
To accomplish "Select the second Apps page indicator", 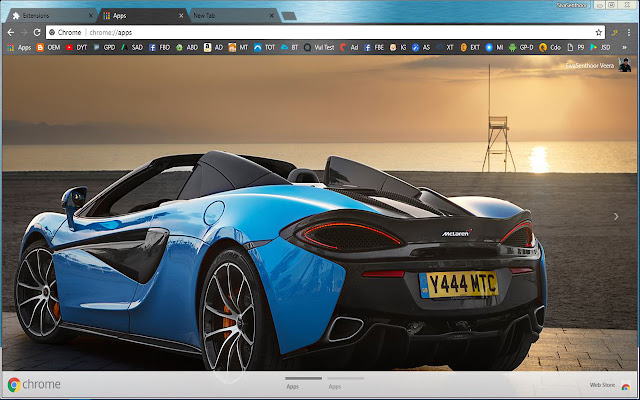I will [345, 382].
